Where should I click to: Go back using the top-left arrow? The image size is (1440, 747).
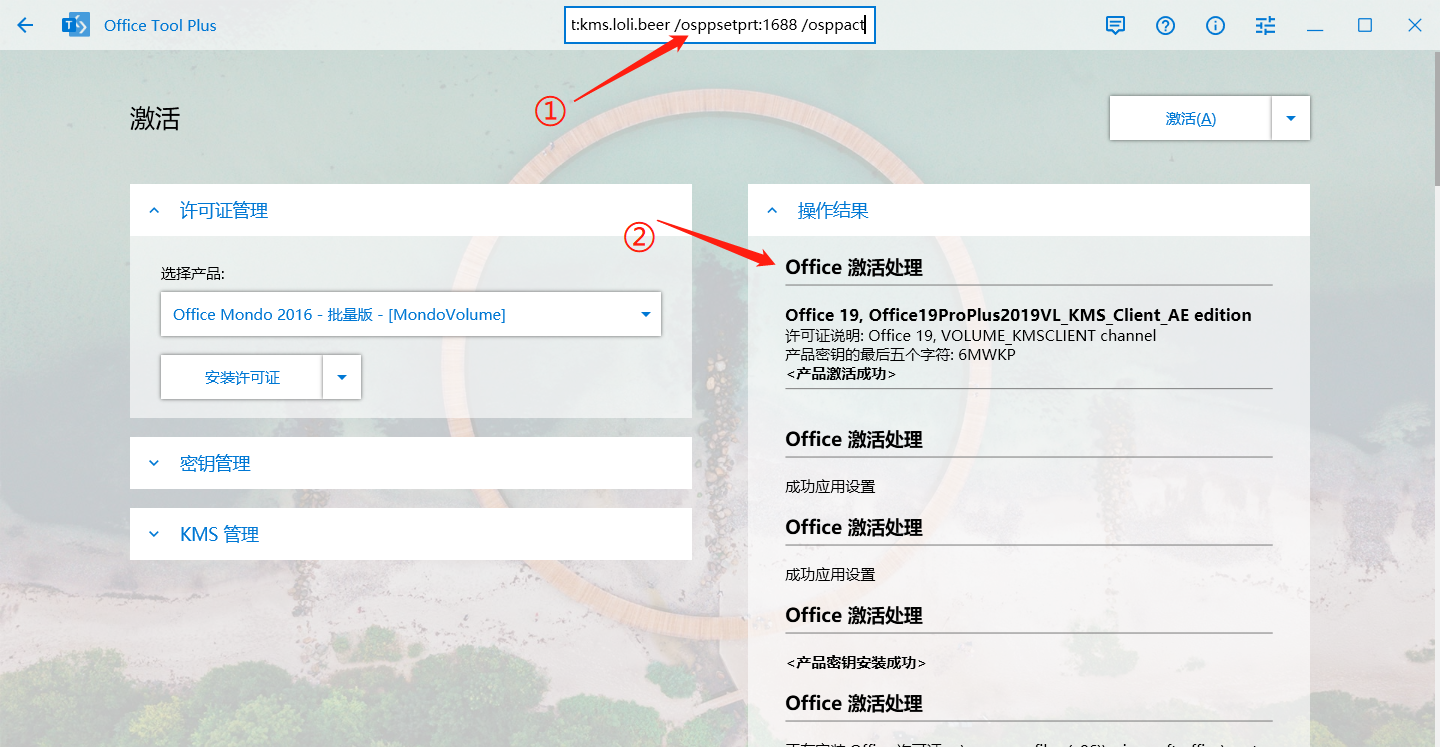25,26
